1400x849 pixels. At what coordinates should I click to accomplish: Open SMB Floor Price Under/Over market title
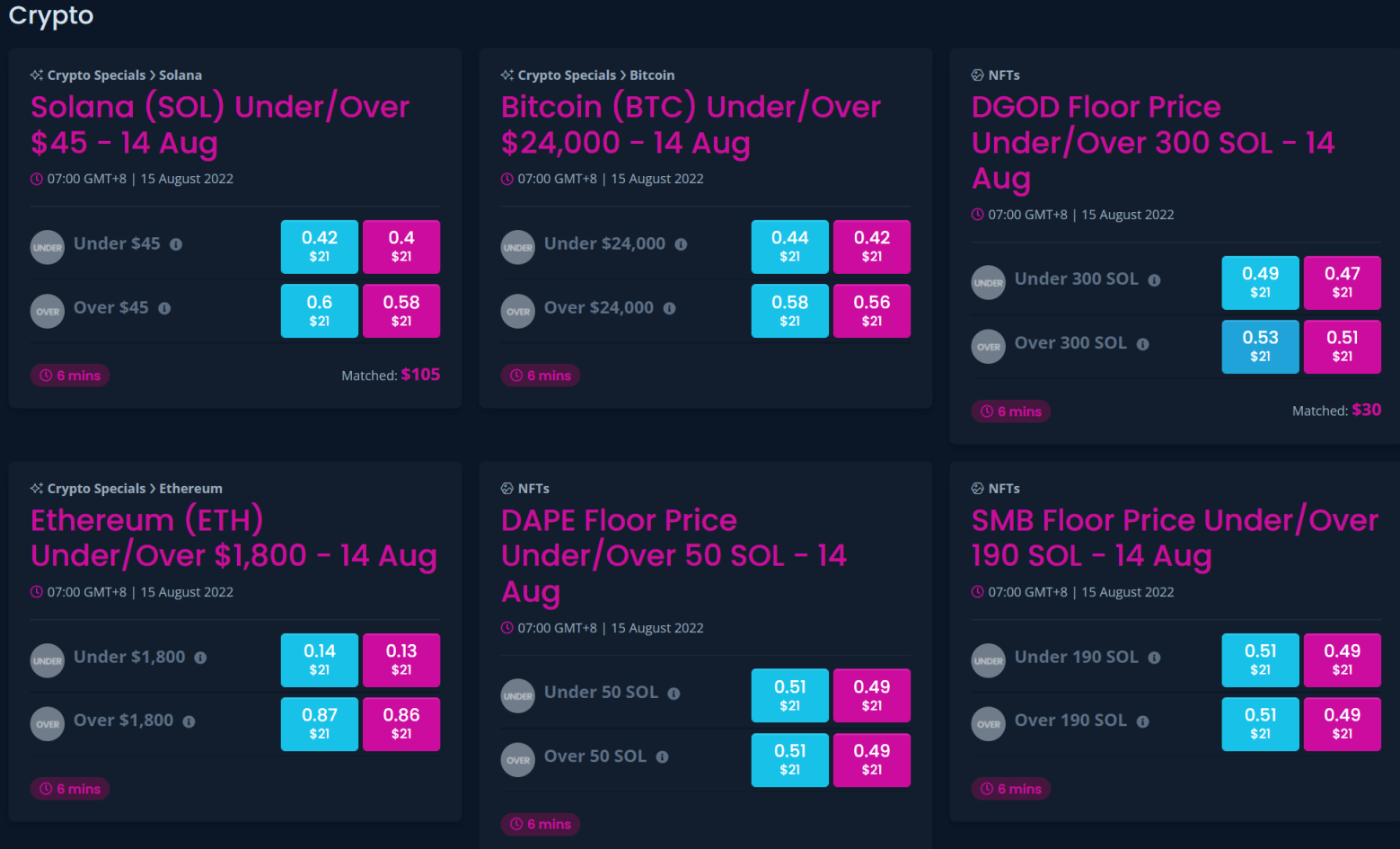click(1175, 538)
